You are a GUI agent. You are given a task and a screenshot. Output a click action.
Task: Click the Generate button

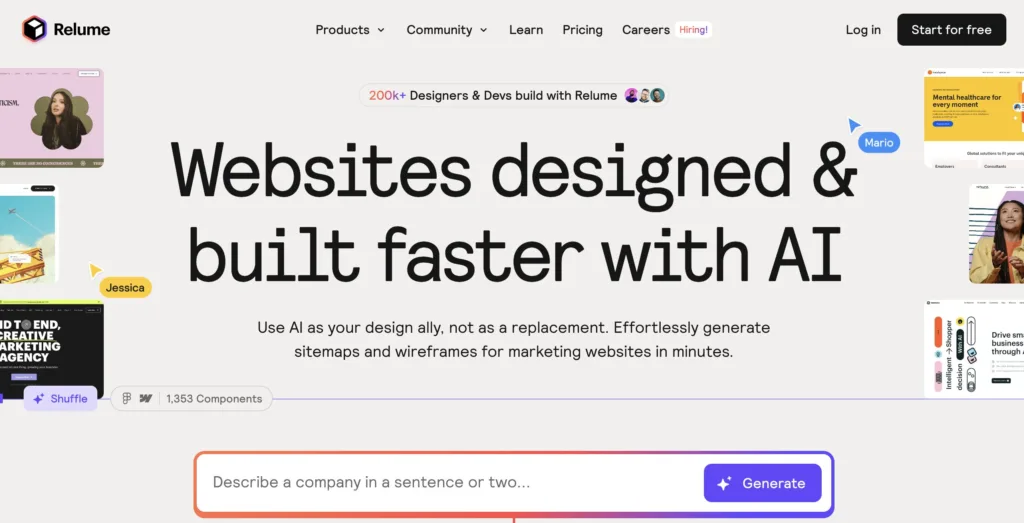(x=762, y=483)
